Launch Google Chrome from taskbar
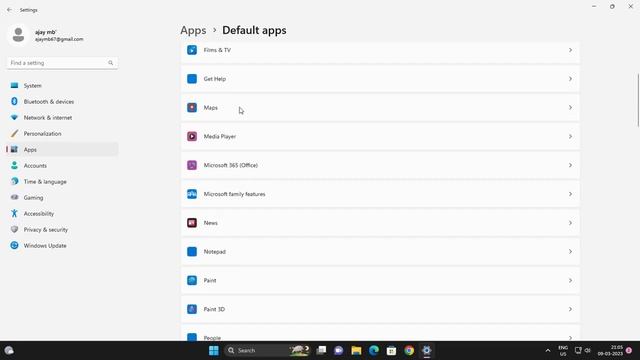The width and height of the screenshot is (640, 360). coord(409,351)
